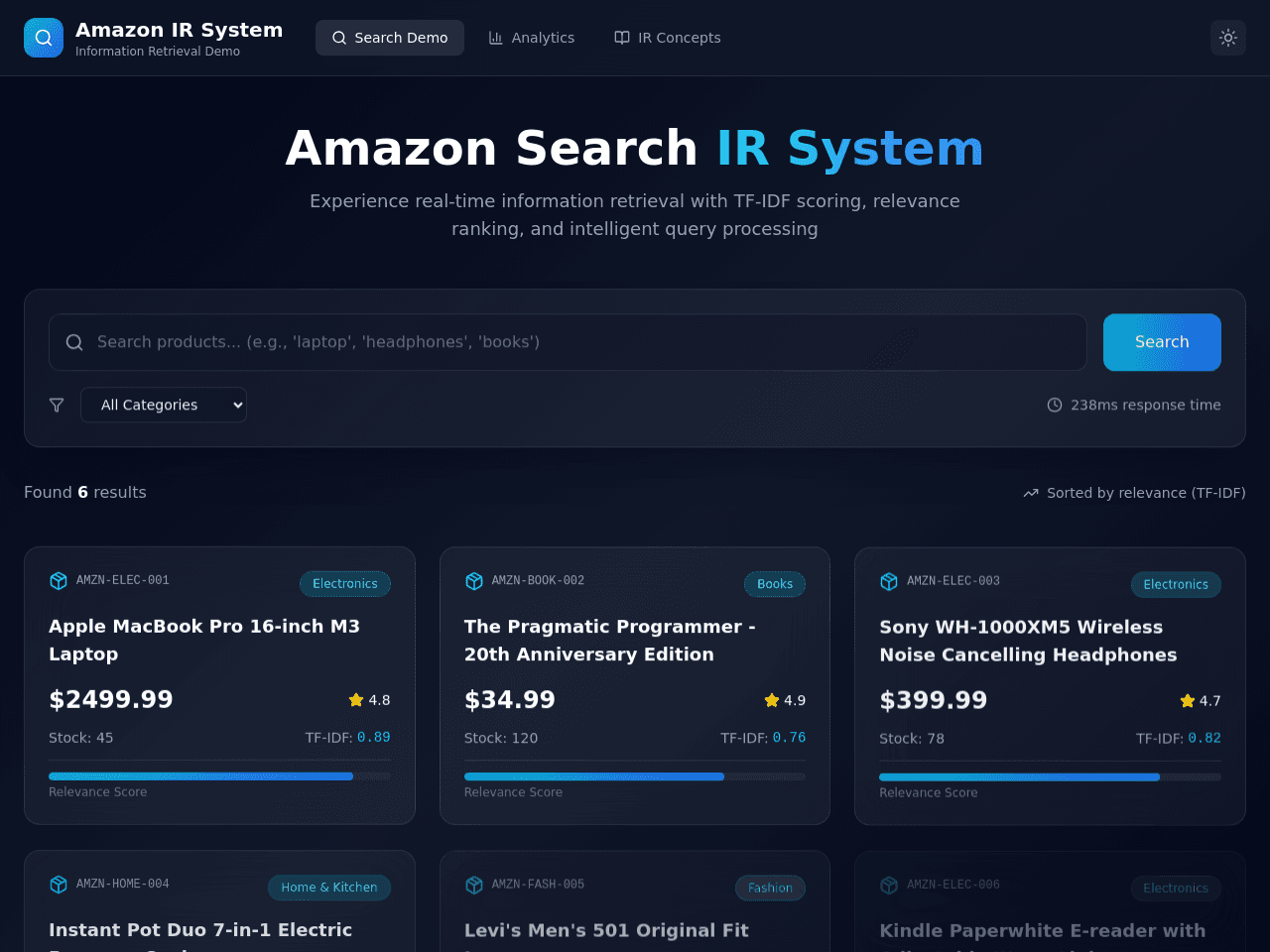
Task: Open the Sony WH-1000XM5 headphones title
Action: click(x=1028, y=641)
